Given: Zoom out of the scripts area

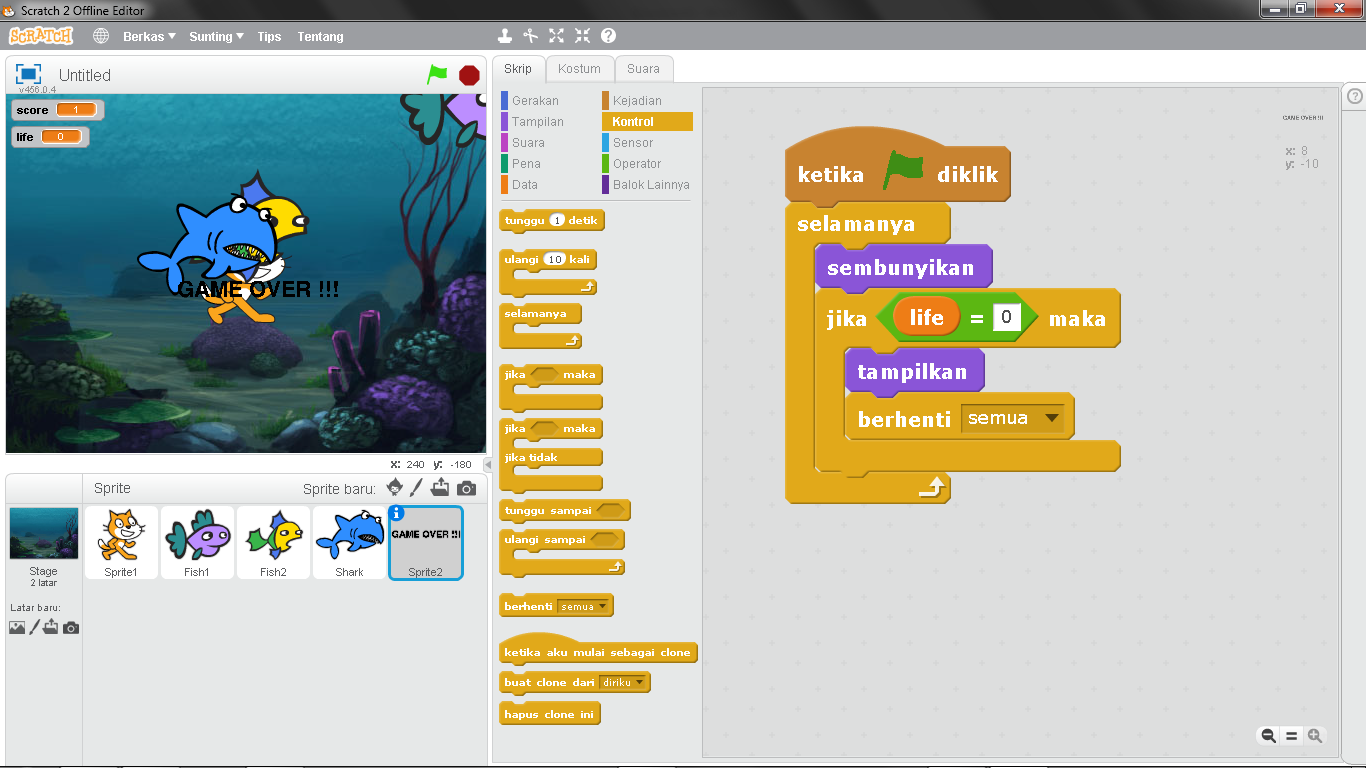Looking at the screenshot, I should [x=1267, y=735].
